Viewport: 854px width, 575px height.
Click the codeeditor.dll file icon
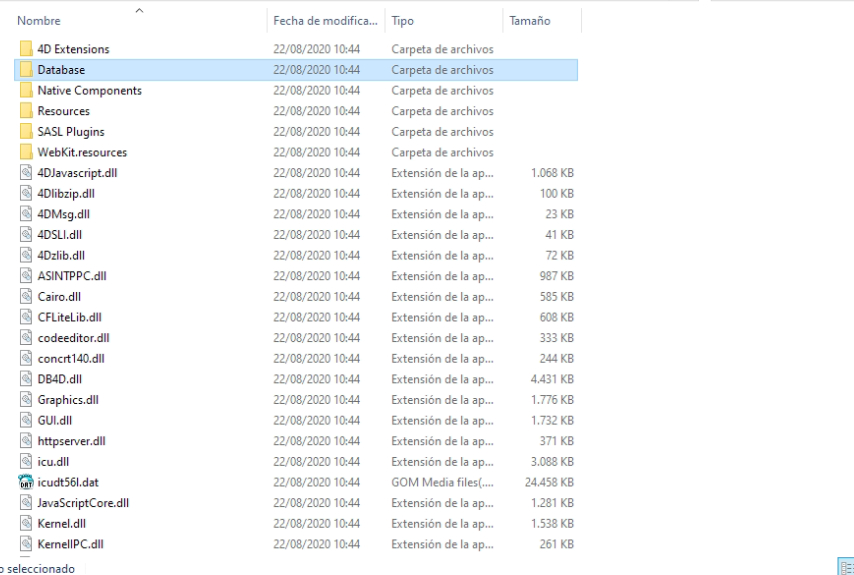(x=26, y=338)
